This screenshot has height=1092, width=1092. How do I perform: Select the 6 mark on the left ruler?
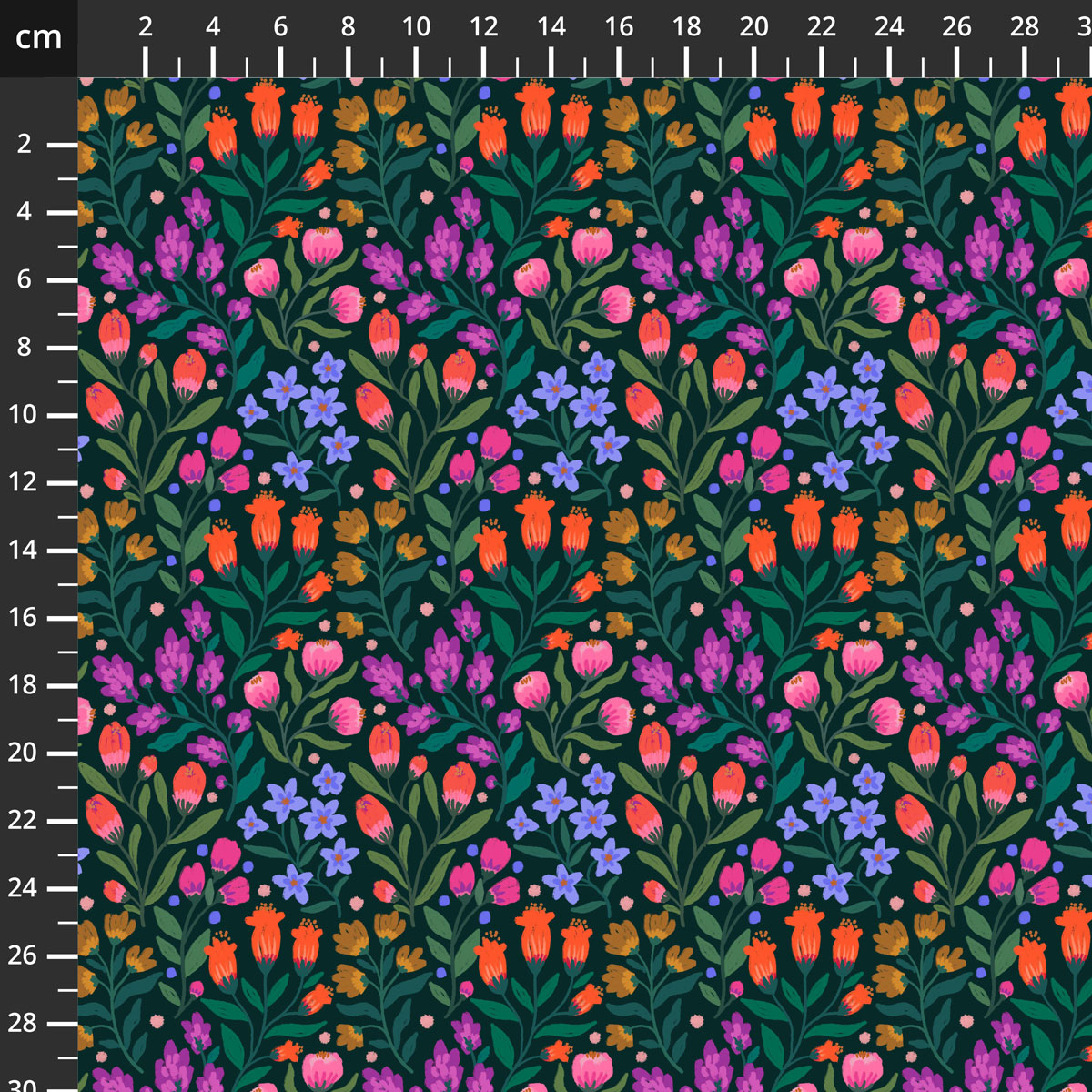(x=25, y=279)
